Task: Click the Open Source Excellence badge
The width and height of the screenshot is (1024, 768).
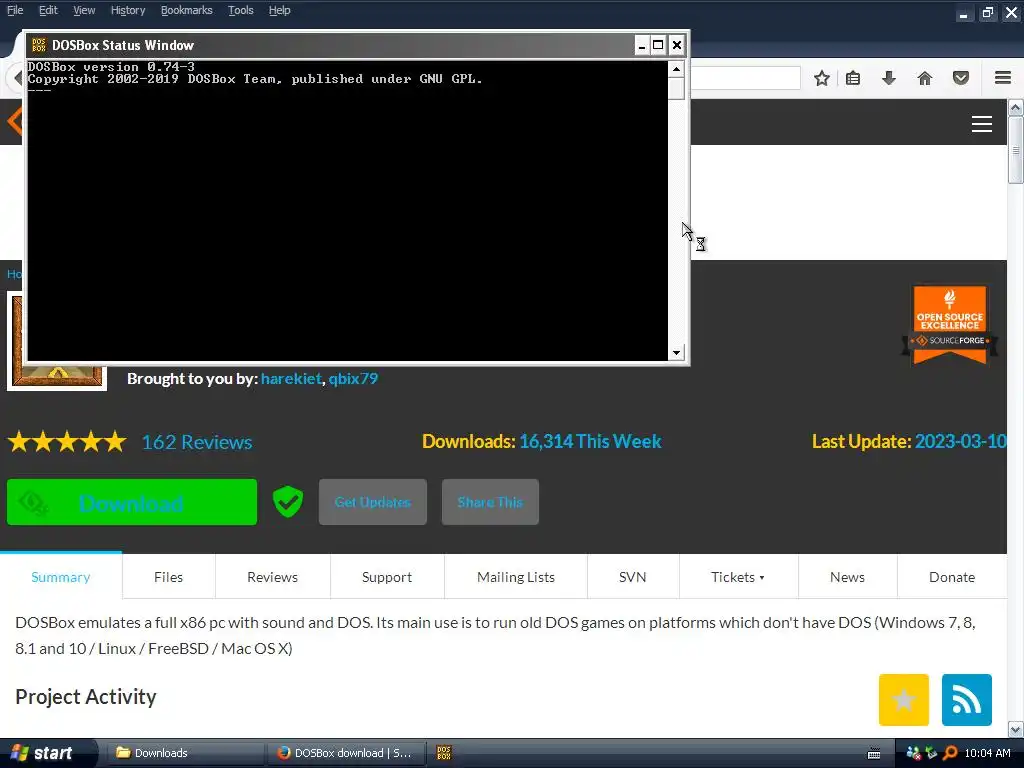Action: [x=950, y=324]
